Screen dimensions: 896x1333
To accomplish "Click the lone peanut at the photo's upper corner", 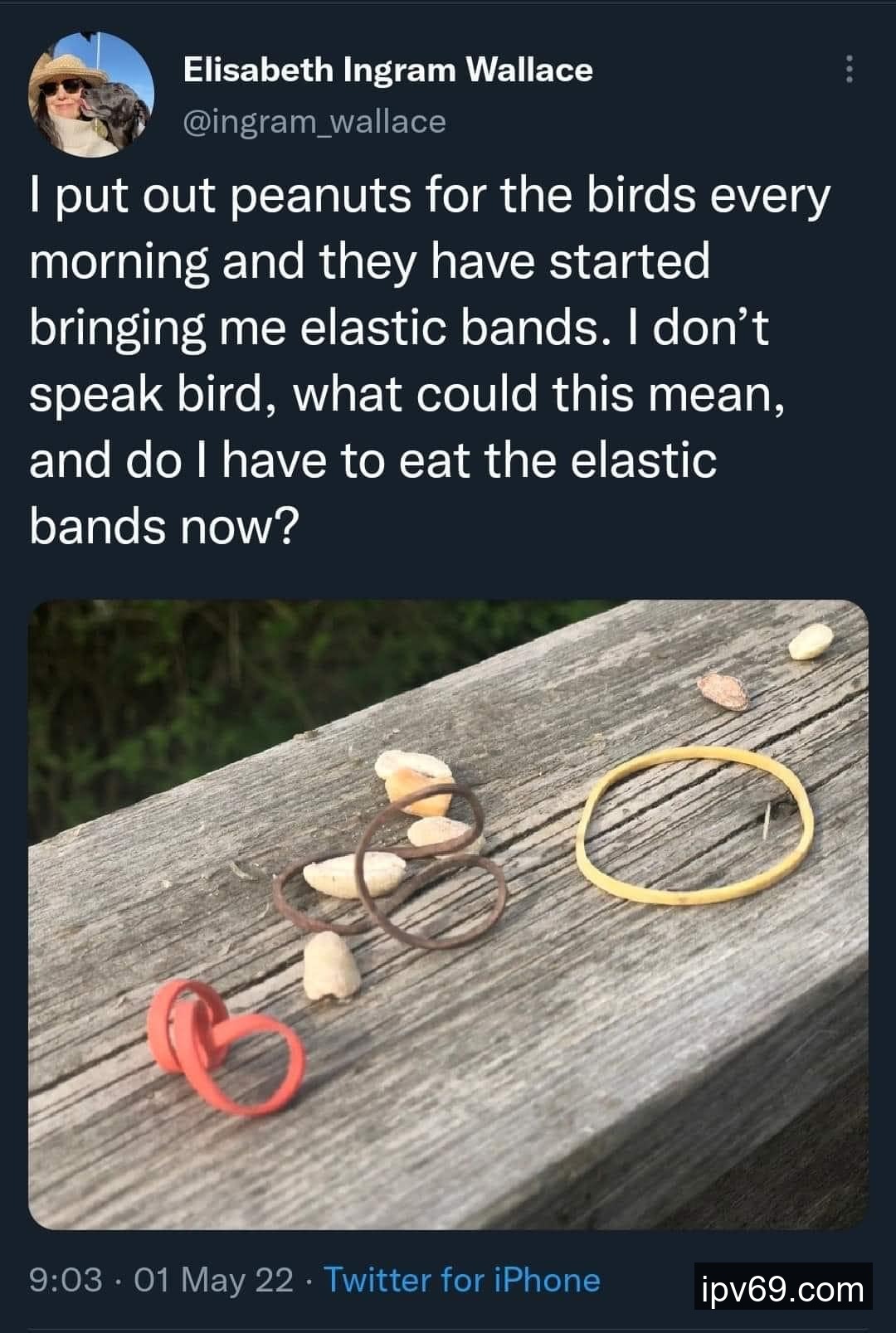I will 811,642.
